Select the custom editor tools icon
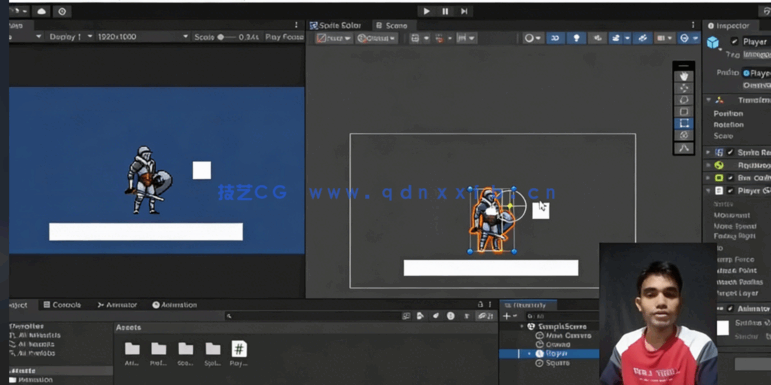 (683, 148)
